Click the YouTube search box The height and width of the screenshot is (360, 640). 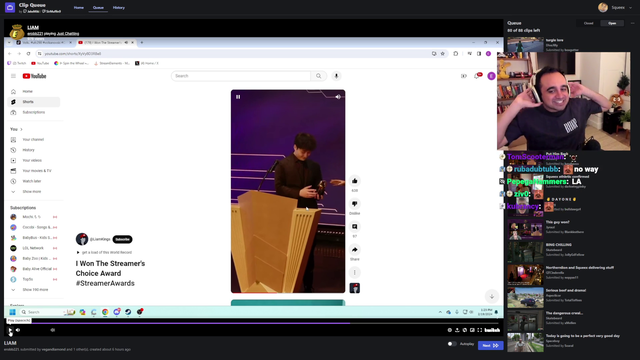pyautogui.click(x=241, y=76)
